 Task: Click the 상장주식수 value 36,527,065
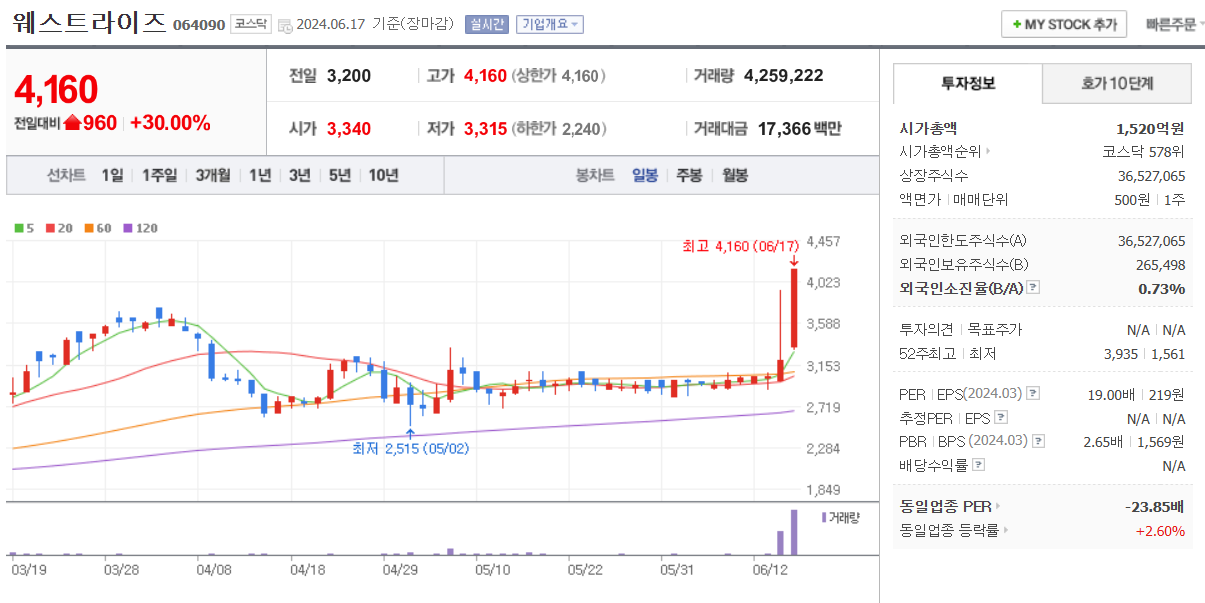click(1152, 176)
